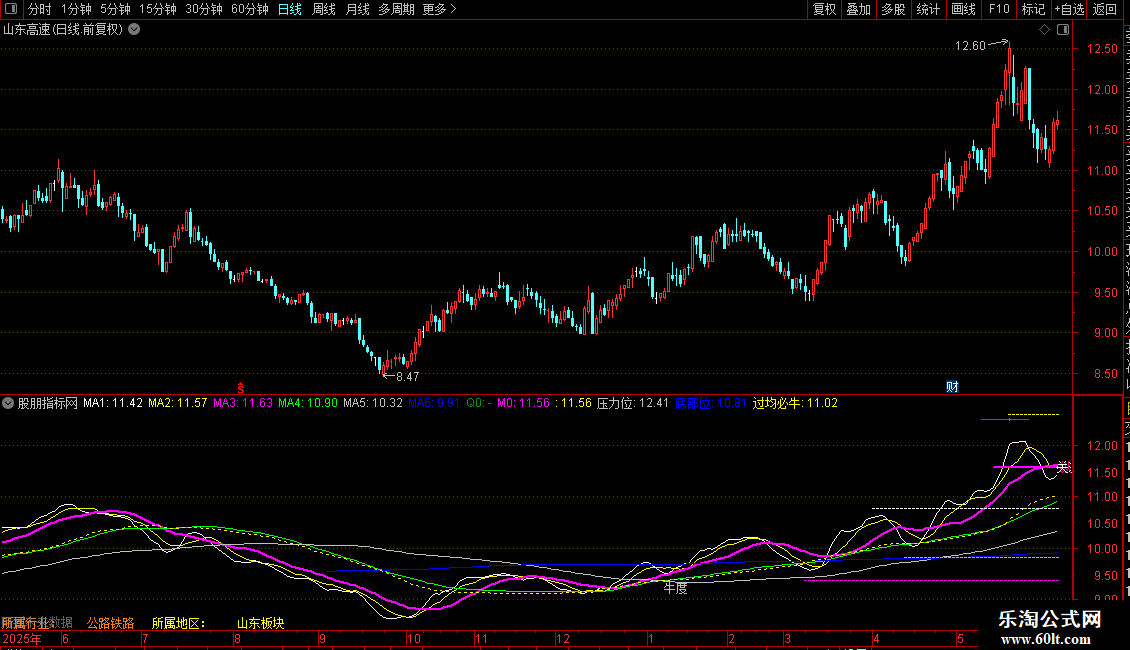
Task: Select the 5分钟 period
Action: tap(115, 9)
